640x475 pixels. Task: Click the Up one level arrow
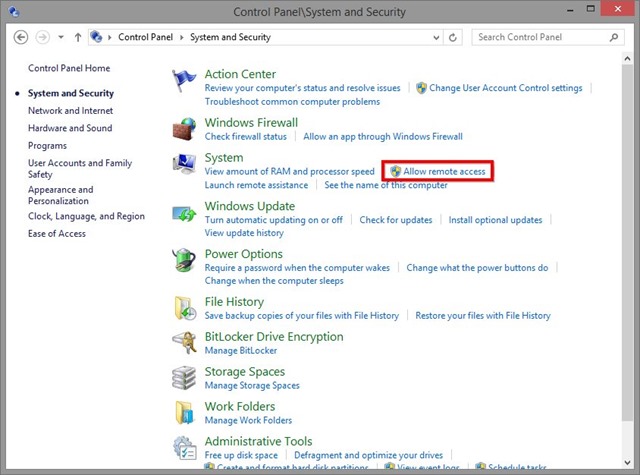[x=78, y=37]
